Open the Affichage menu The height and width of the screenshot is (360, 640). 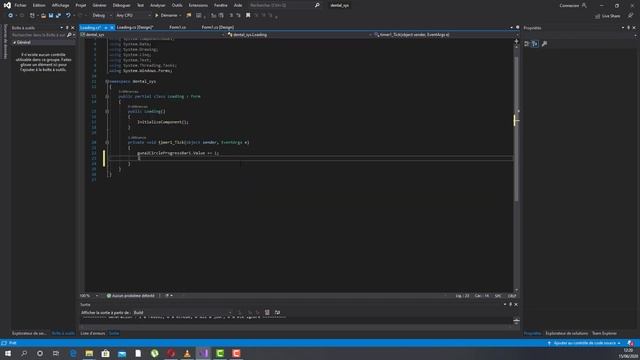click(x=60, y=5)
